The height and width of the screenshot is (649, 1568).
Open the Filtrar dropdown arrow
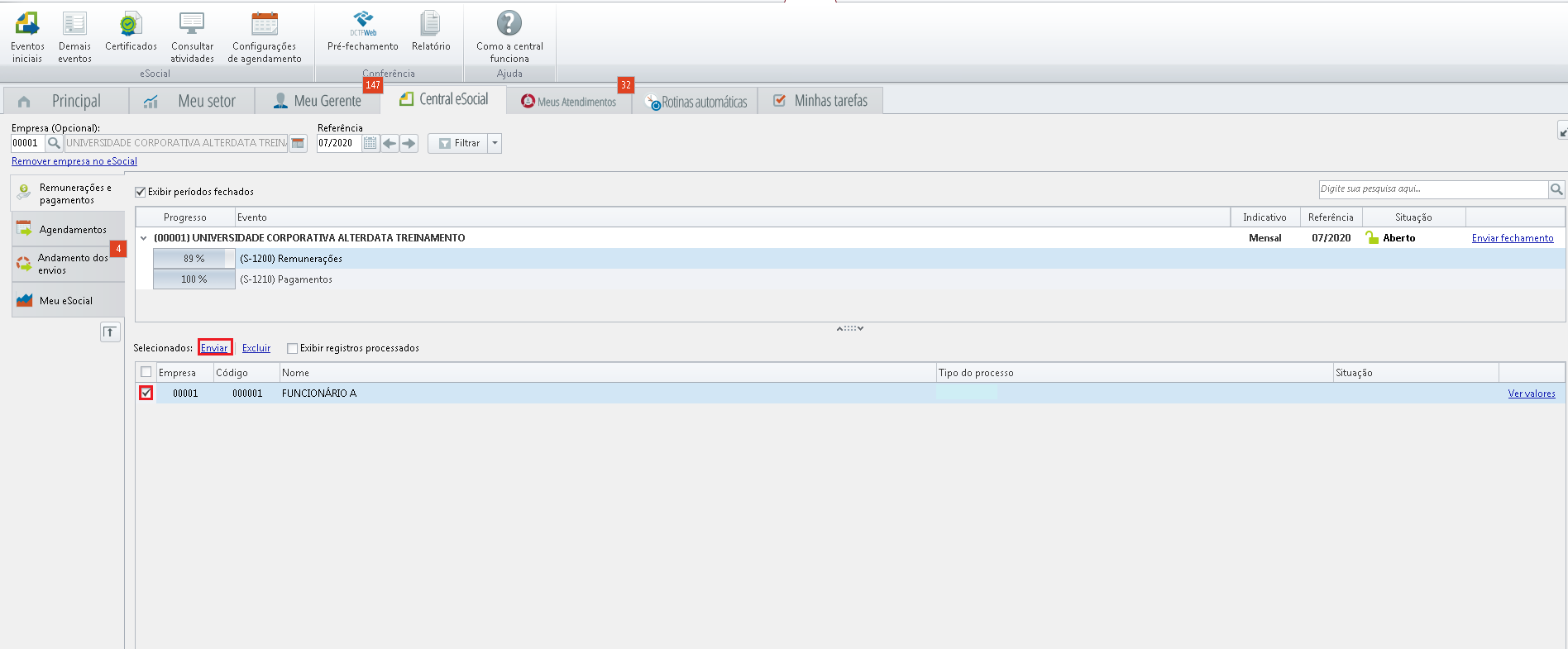coord(495,143)
